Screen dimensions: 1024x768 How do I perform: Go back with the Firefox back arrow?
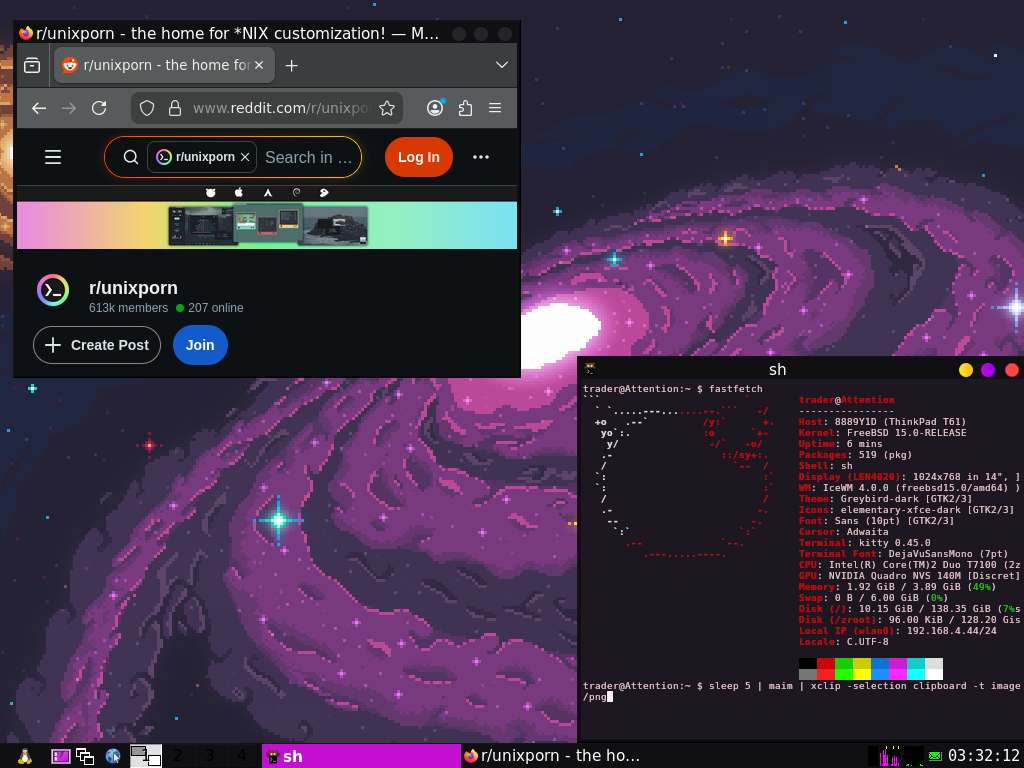tap(39, 108)
